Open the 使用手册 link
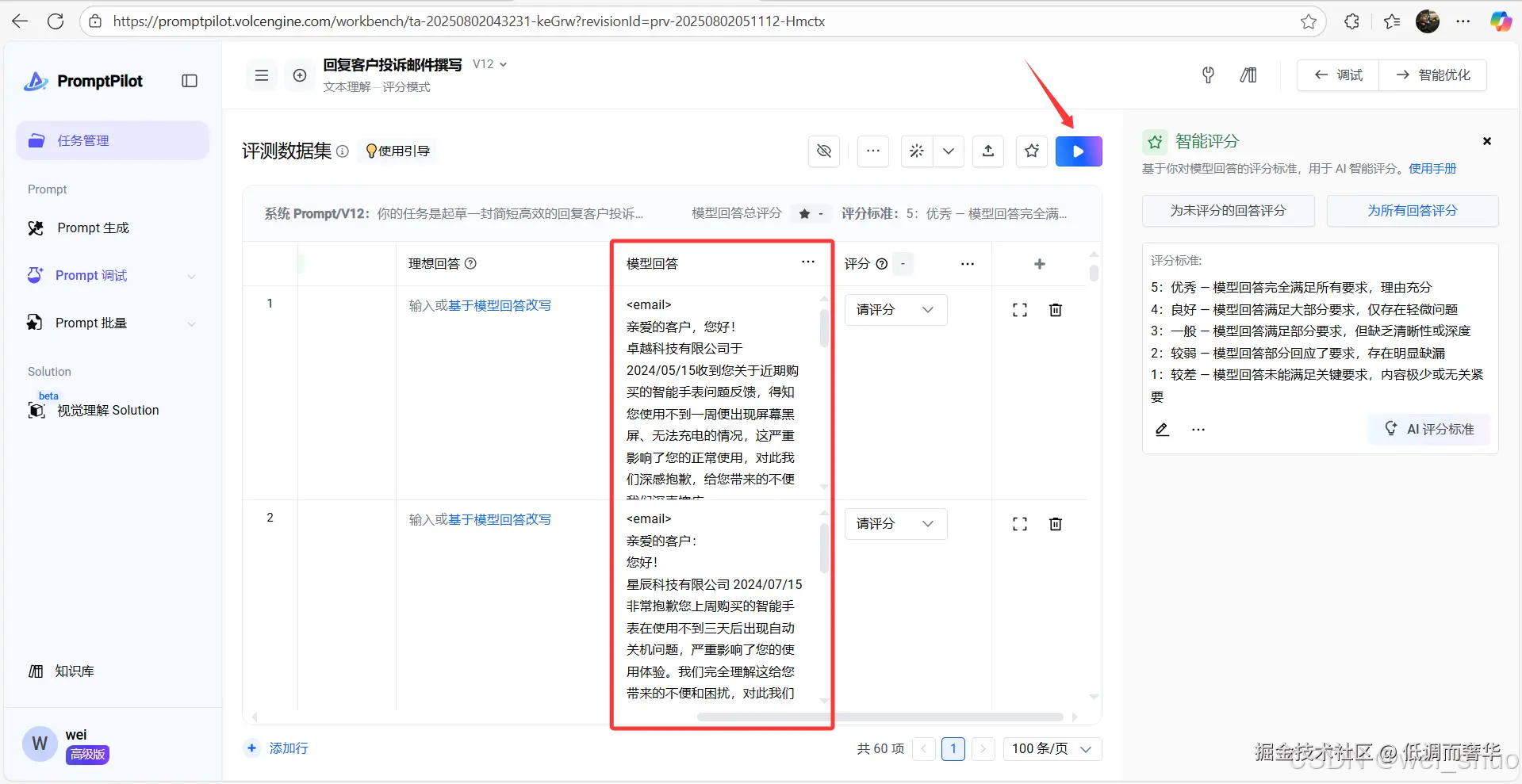Viewport: 1522px width, 784px height. pos(1432,168)
